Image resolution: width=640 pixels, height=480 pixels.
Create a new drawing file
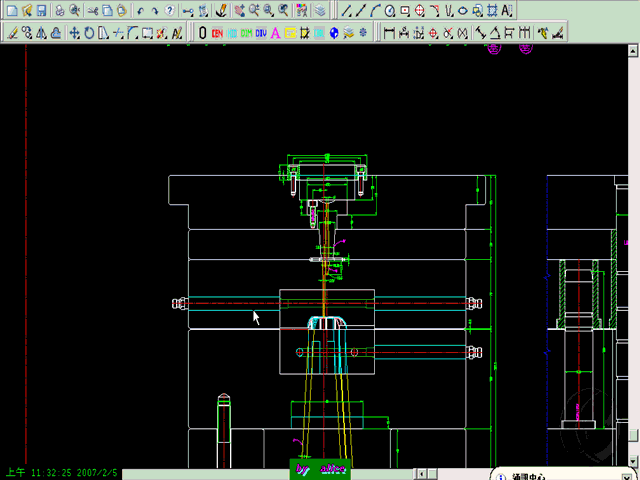click(12, 11)
